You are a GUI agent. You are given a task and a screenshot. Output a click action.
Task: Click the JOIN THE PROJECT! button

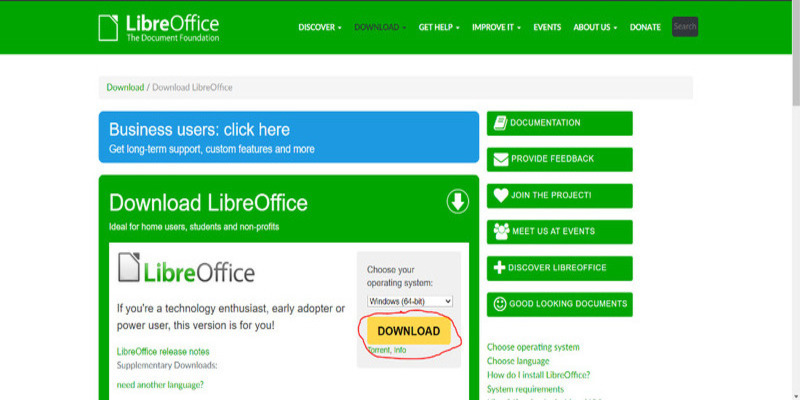pyautogui.click(x=560, y=196)
